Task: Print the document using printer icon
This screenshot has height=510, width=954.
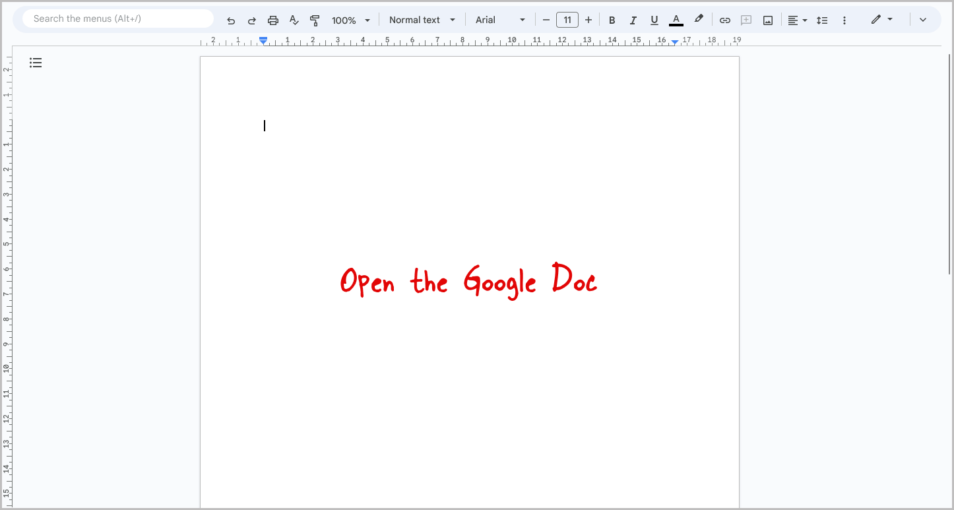Action: coord(273,20)
